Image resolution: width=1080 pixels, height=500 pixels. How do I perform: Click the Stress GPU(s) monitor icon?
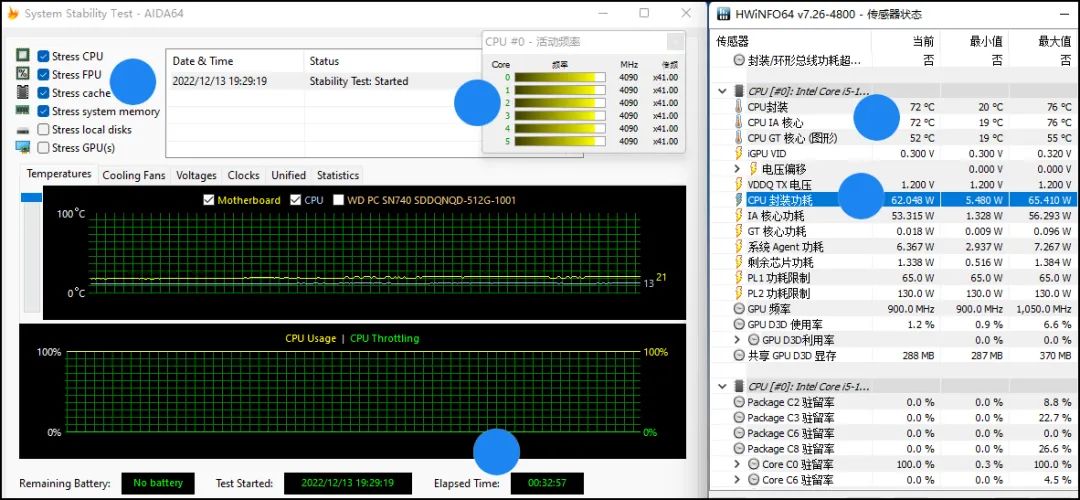coord(23,148)
